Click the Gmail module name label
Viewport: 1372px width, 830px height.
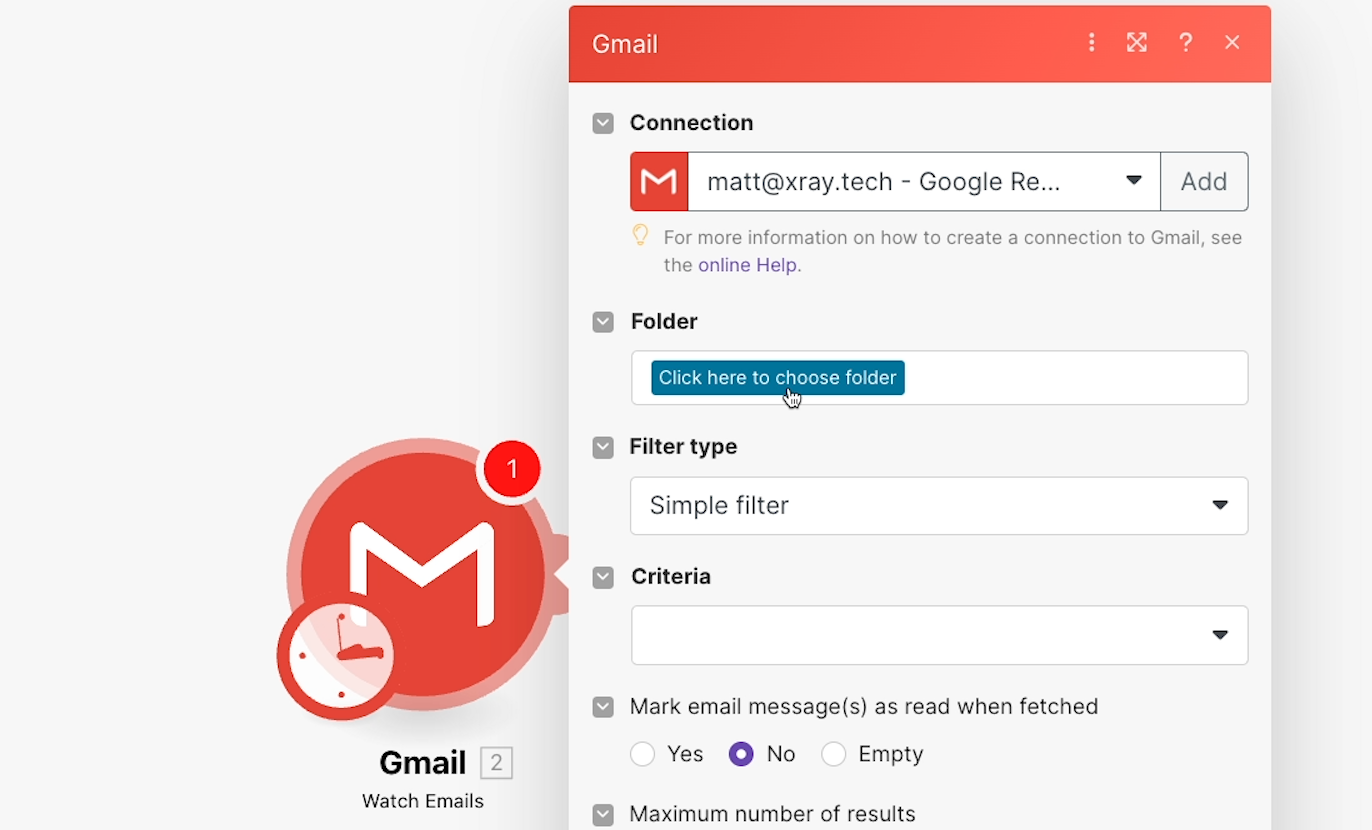(423, 763)
